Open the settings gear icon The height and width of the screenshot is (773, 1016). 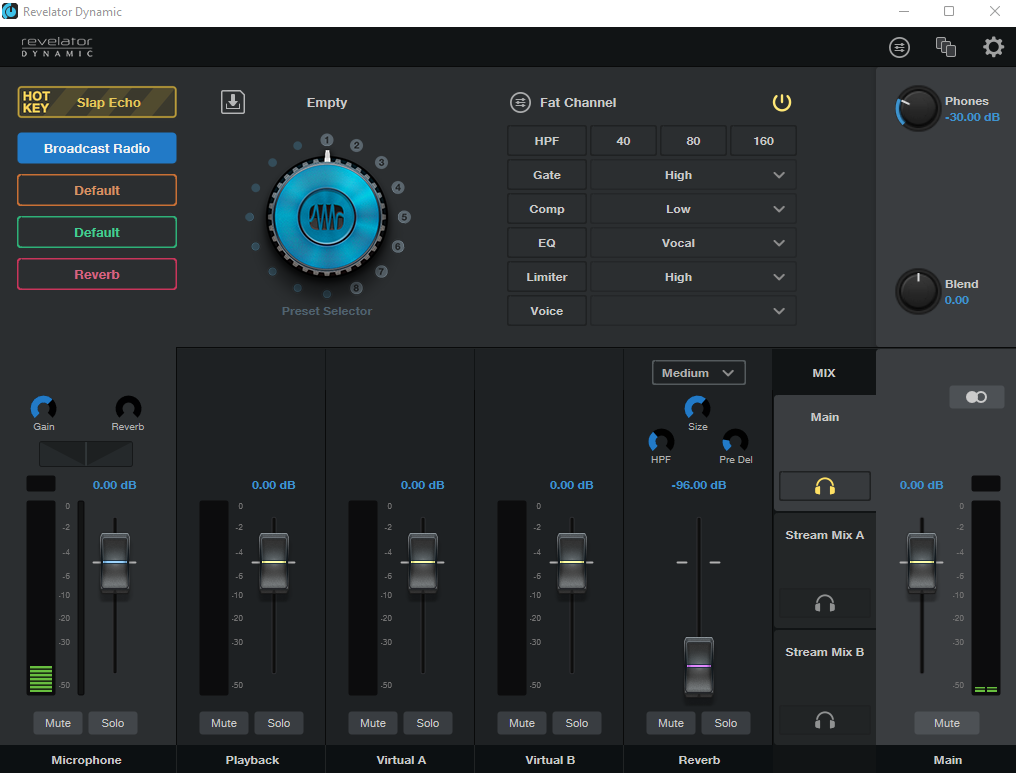(x=993, y=47)
